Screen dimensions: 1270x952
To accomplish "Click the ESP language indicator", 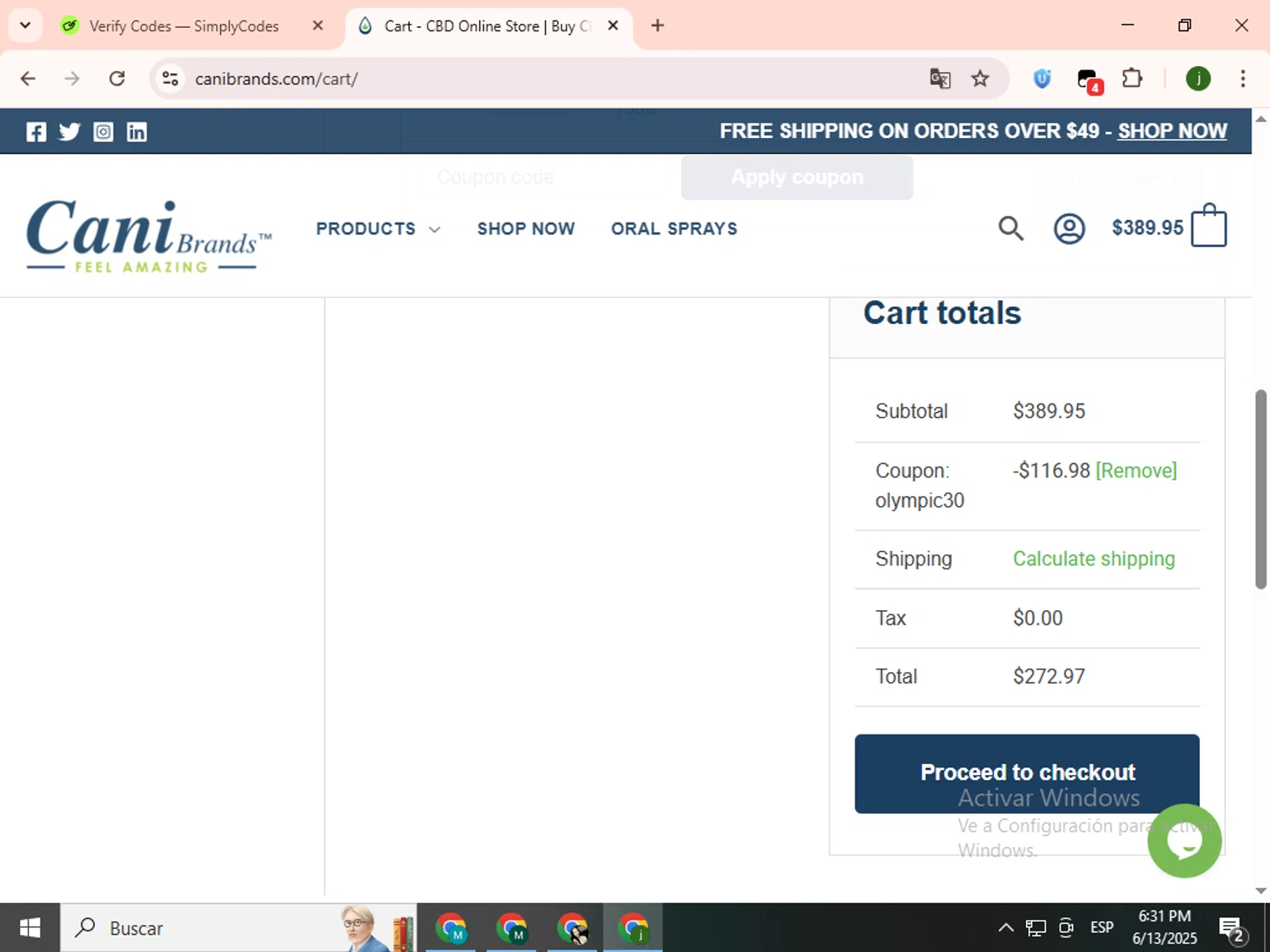I will point(1102,927).
